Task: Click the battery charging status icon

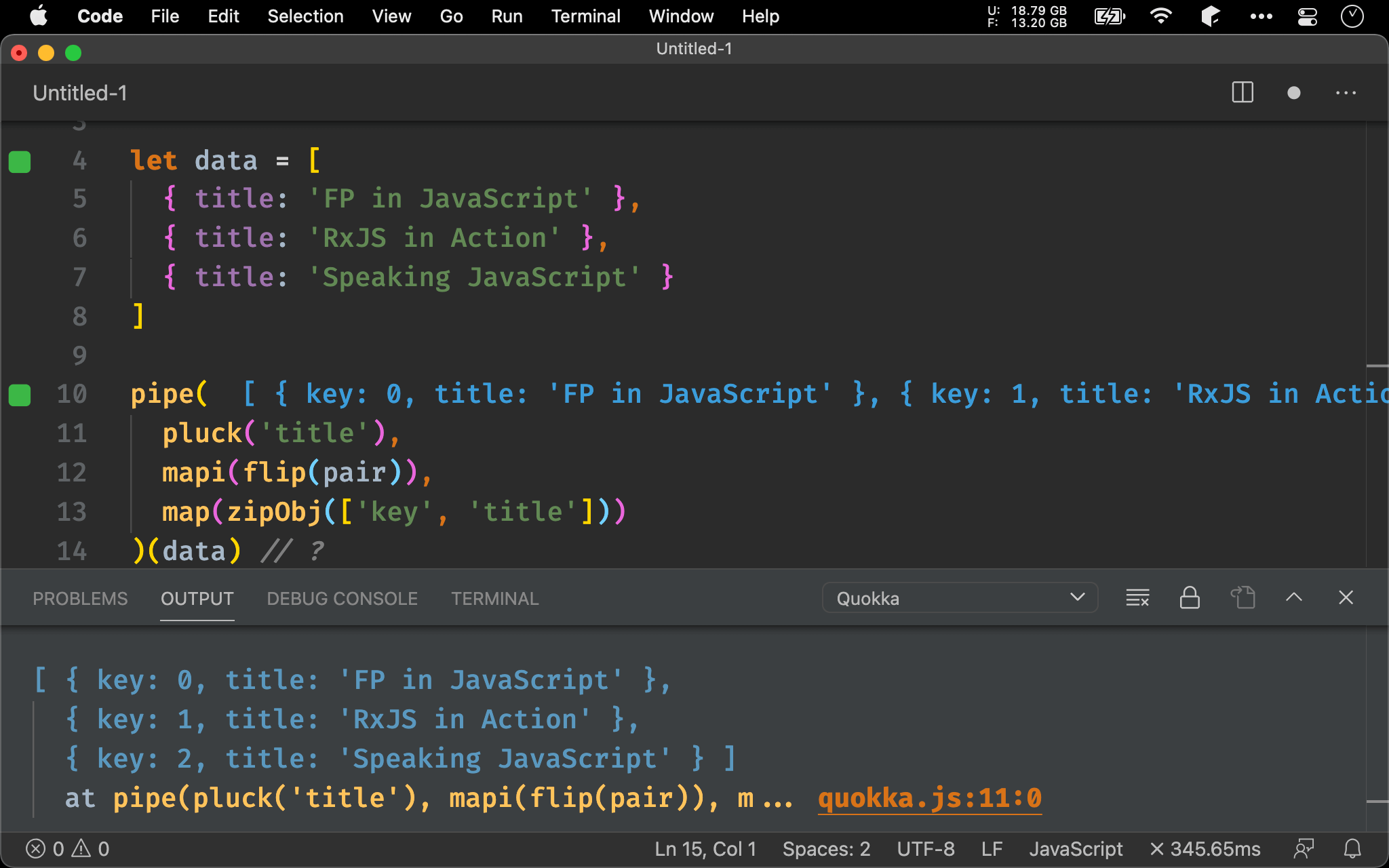Action: click(x=1110, y=16)
